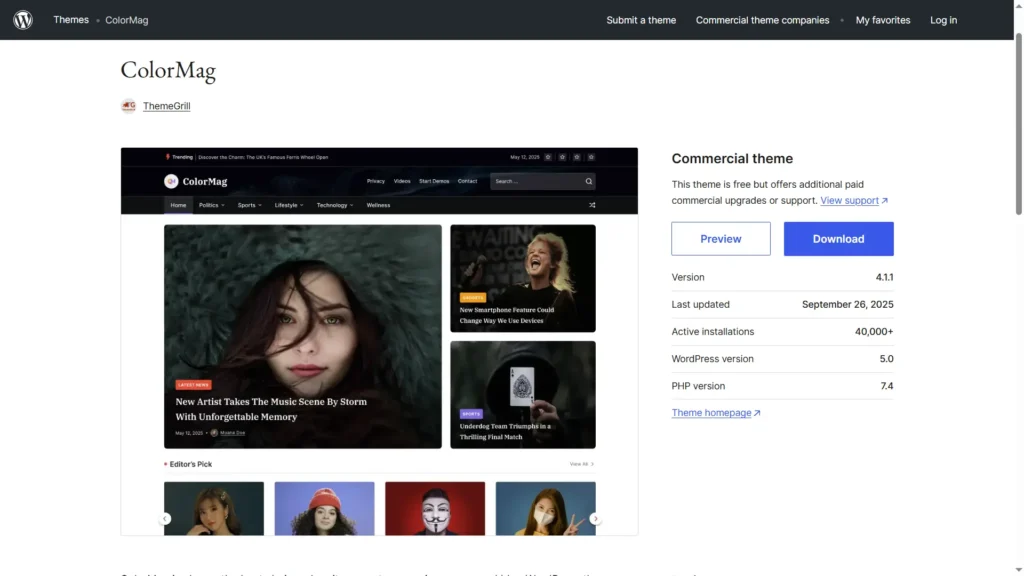
Task: Expand the Lifestyle dropdown in the screenshot
Action: [289, 205]
